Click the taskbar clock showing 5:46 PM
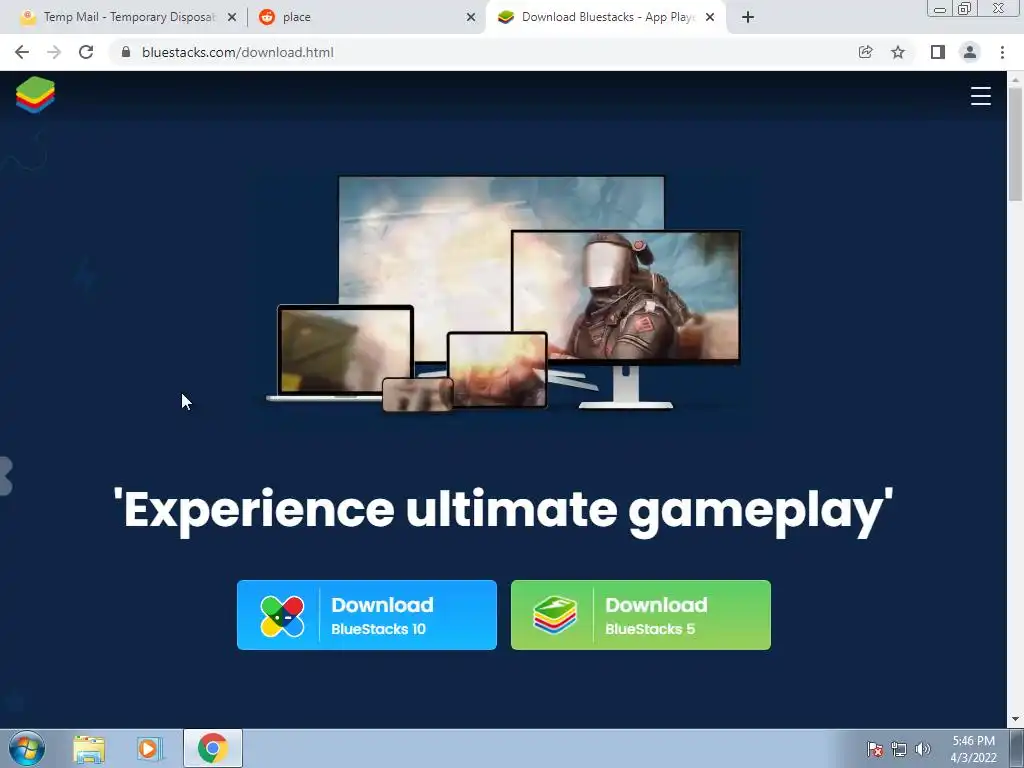Screen dimensions: 1024x768 [x=973, y=749]
